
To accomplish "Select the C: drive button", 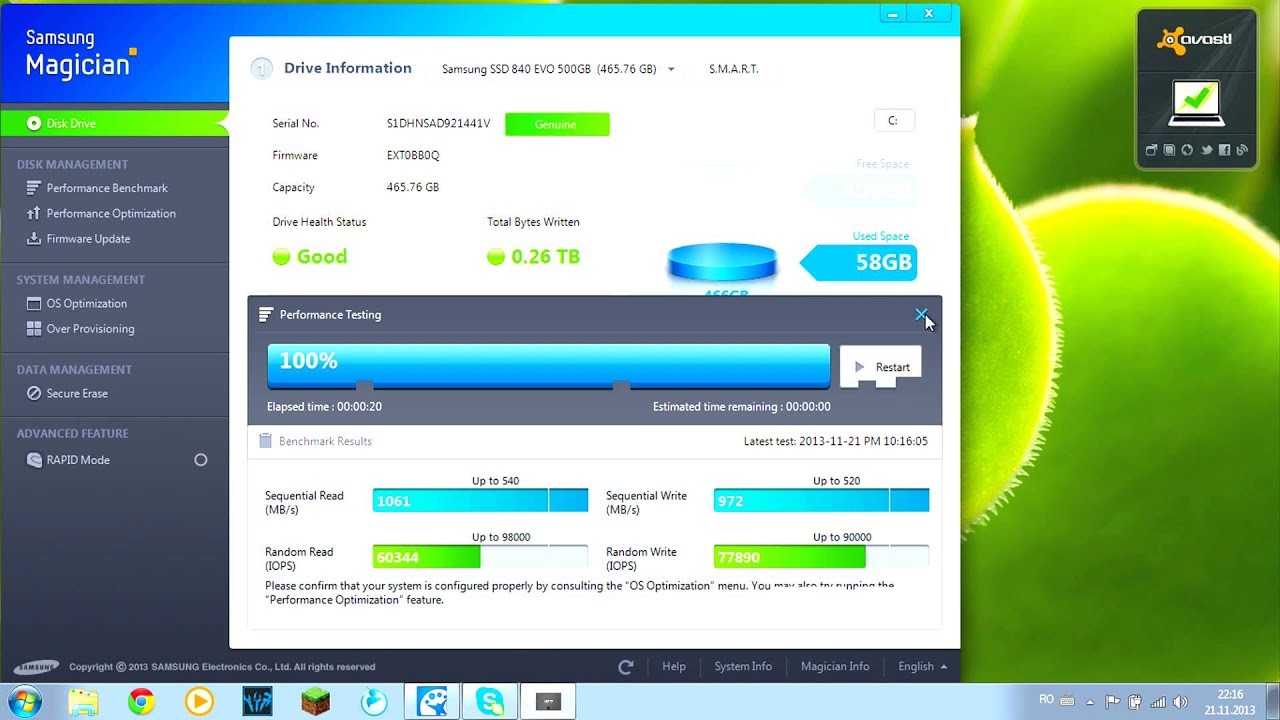I will click(893, 120).
